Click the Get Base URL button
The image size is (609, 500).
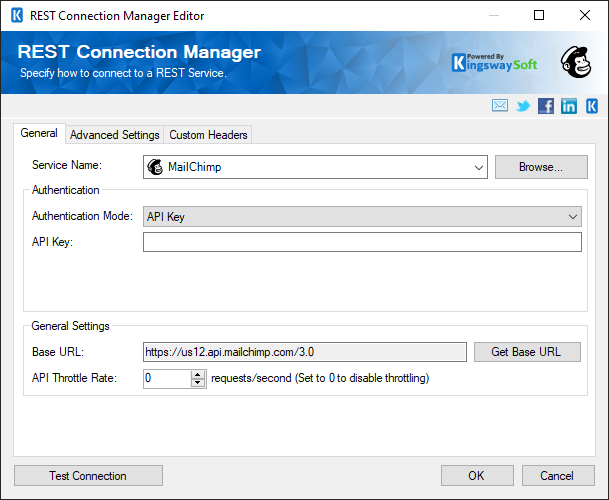527,352
